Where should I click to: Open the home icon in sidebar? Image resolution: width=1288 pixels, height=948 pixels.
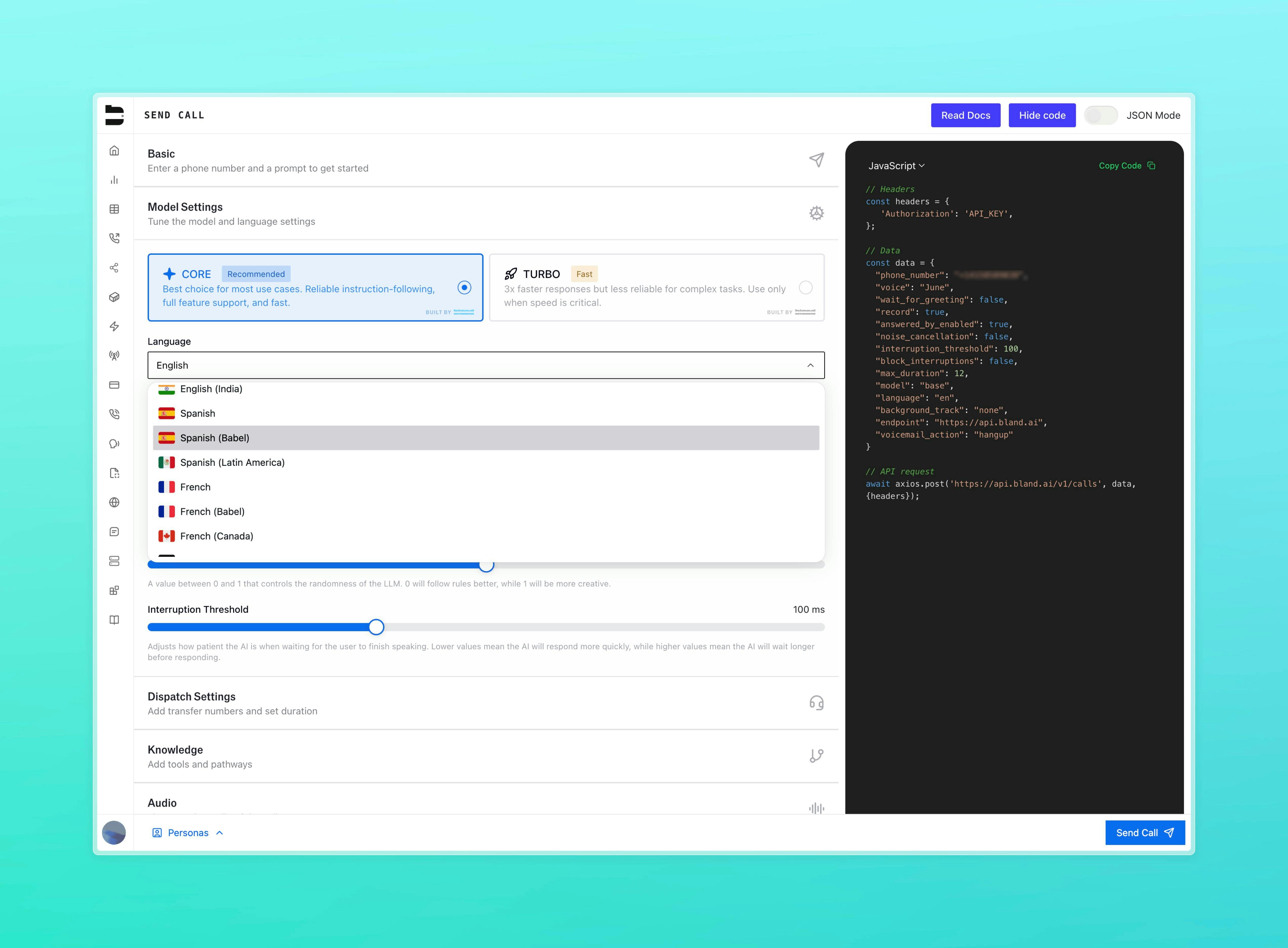click(x=114, y=150)
